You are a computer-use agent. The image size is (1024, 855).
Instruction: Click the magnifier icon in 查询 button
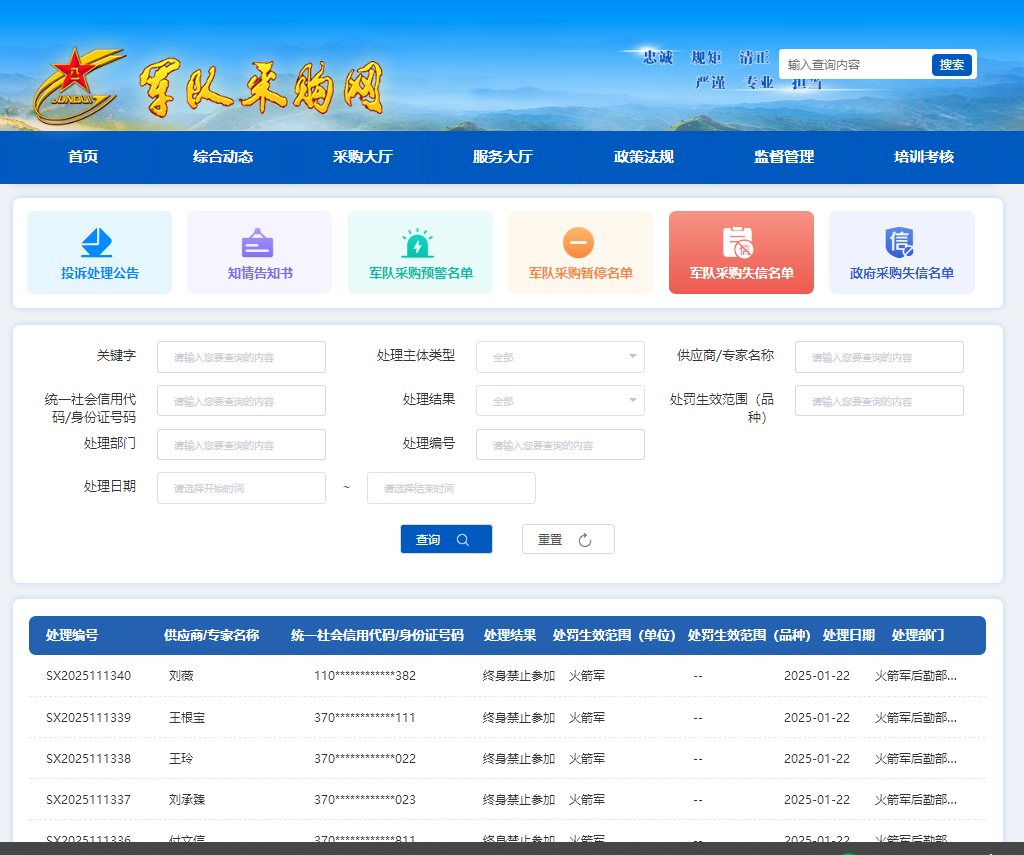(463, 540)
